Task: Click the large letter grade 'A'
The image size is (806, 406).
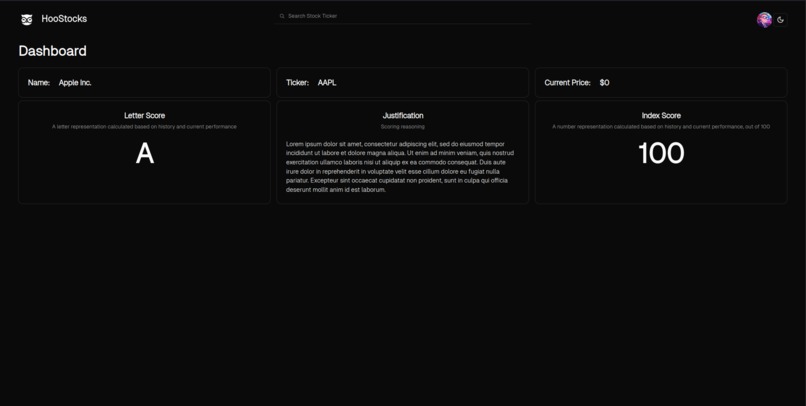Action: pos(145,154)
